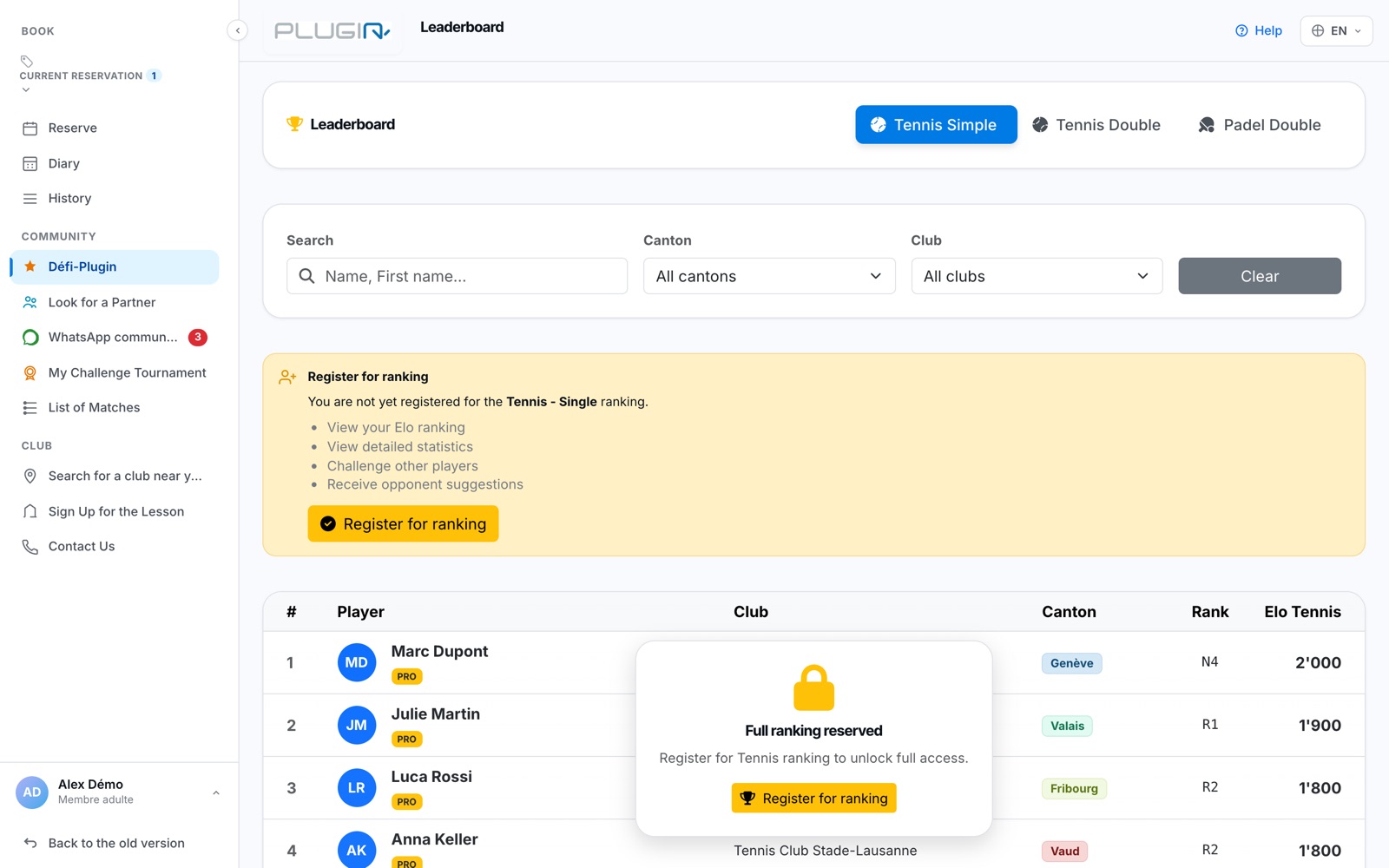Collapse the sidebar with the chevron button
The width and height of the screenshot is (1389, 868).
coord(237,30)
